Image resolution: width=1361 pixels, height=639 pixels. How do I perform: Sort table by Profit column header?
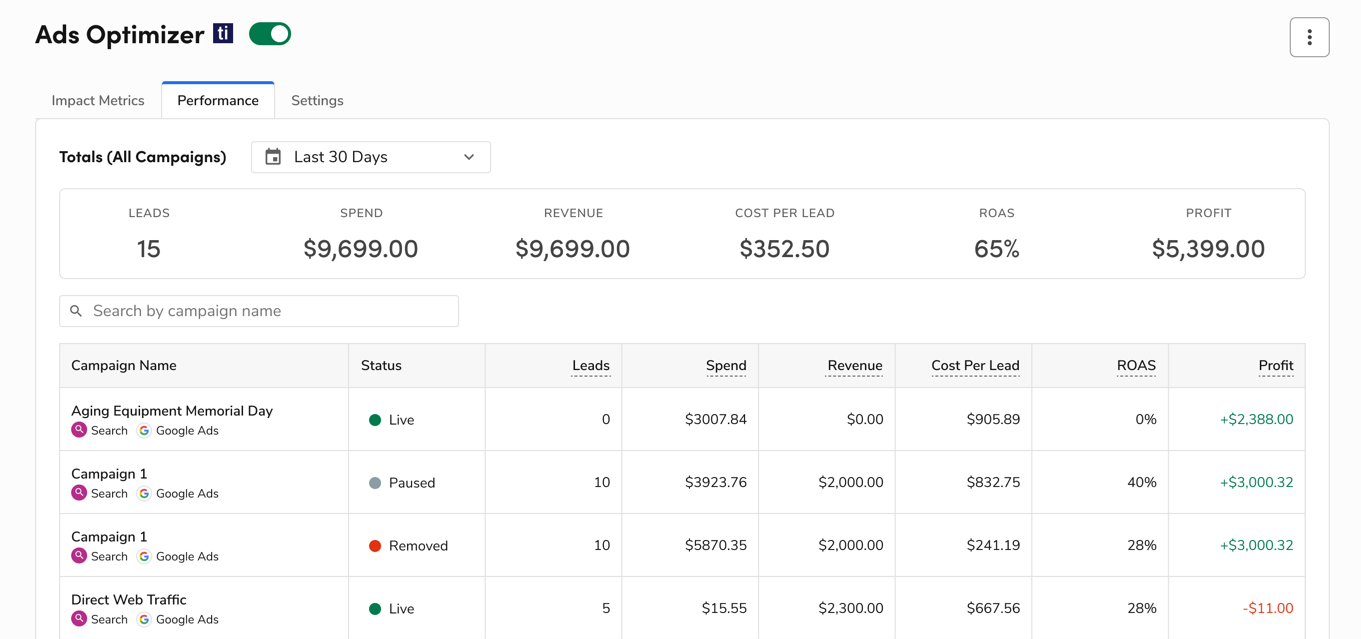pos(1276,366)
